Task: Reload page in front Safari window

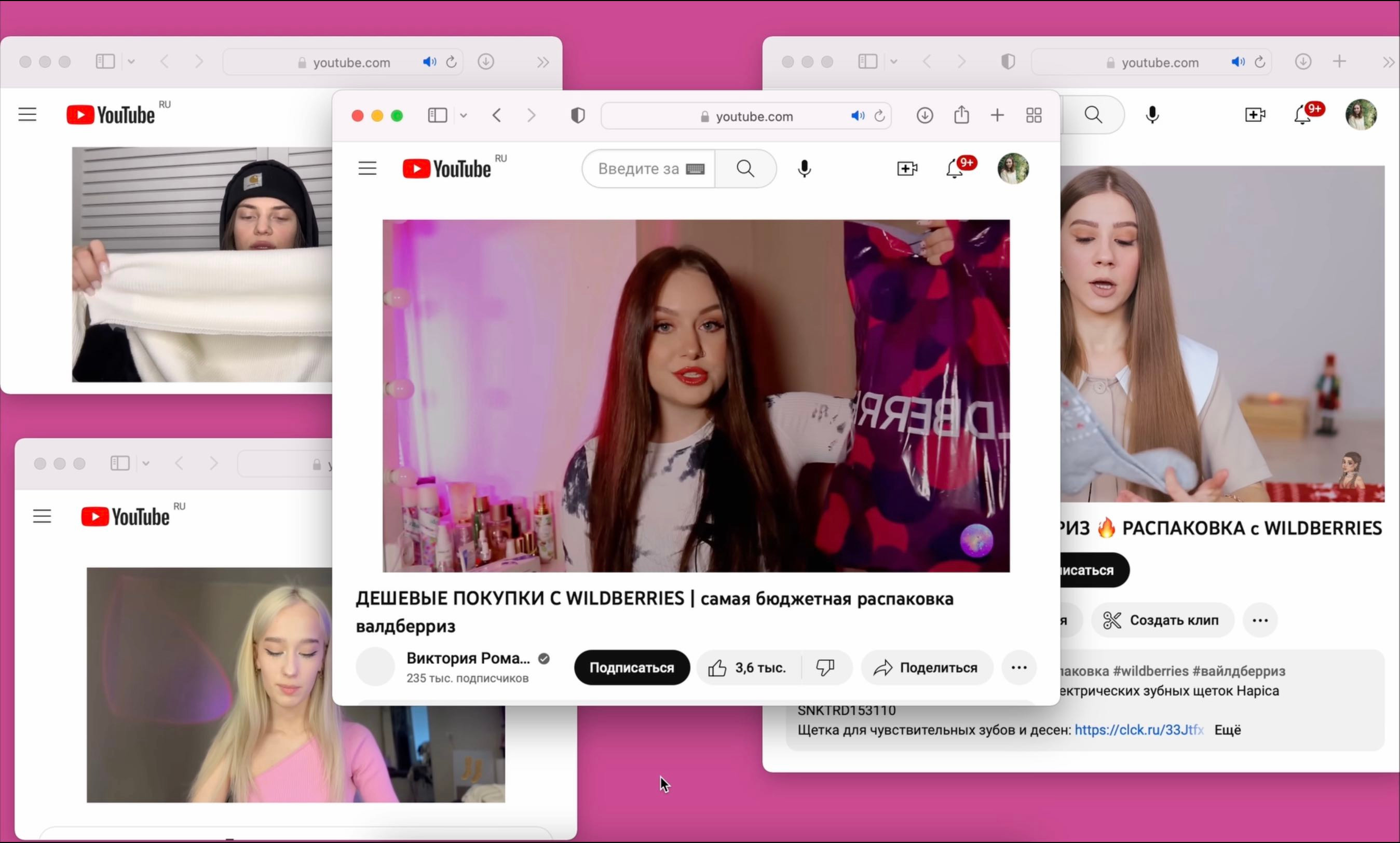Action: [x=880, y=116]
